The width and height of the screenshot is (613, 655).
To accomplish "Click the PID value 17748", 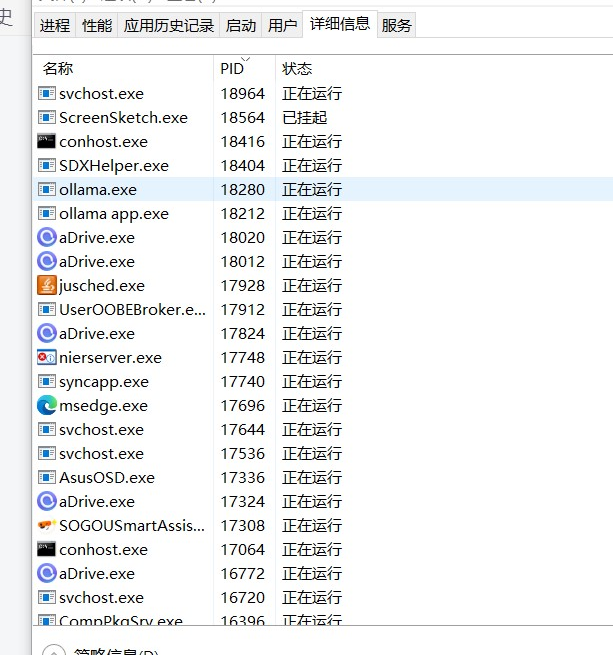I will (x=242, y=358).
